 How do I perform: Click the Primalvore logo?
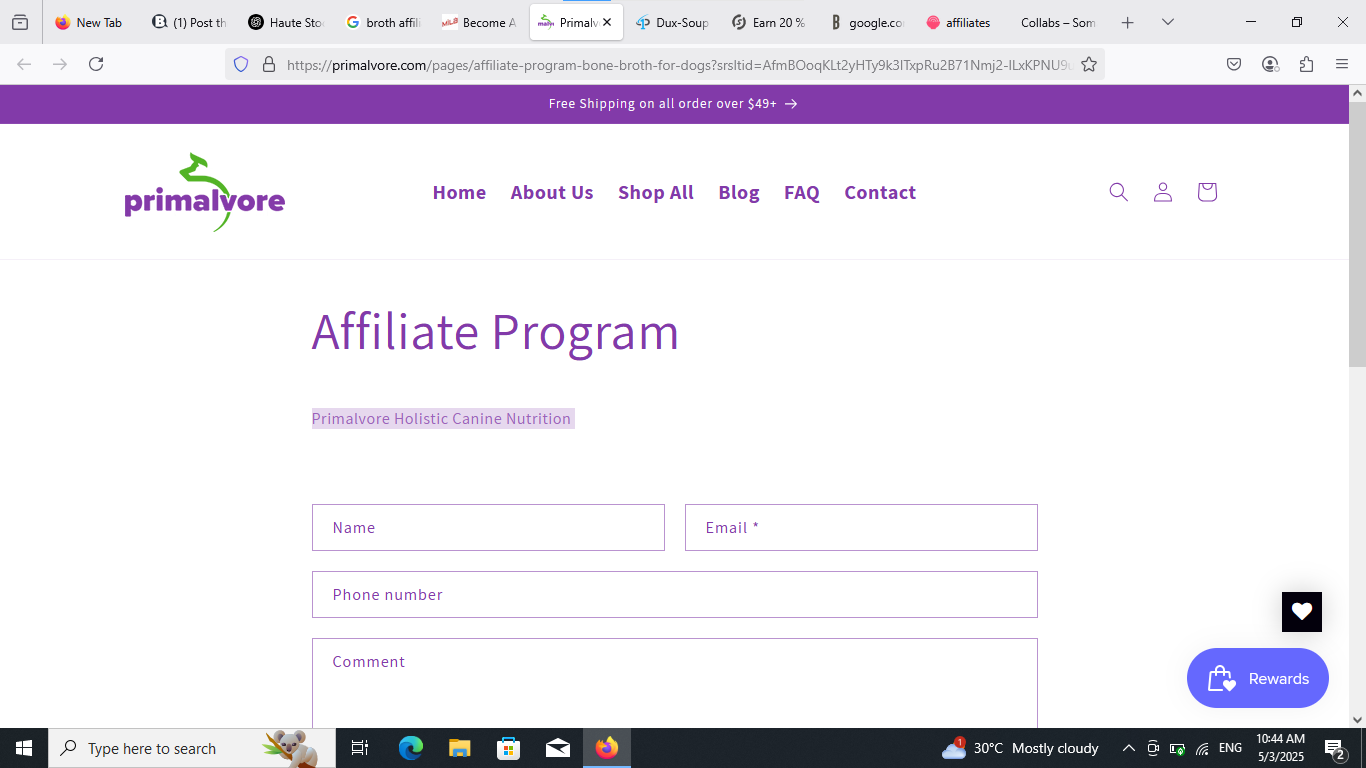205,192
